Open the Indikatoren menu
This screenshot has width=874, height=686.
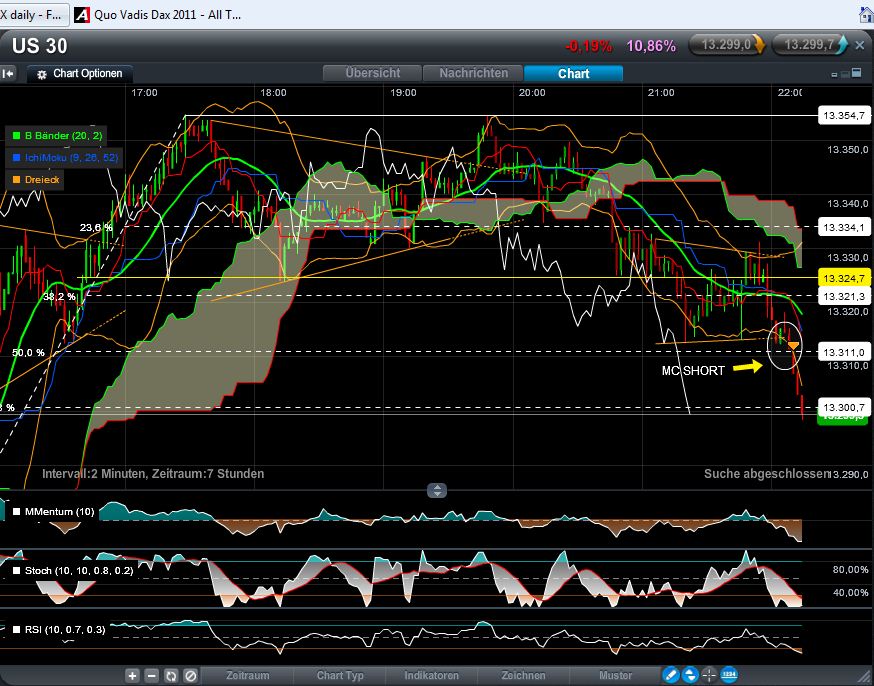point(431,675)
